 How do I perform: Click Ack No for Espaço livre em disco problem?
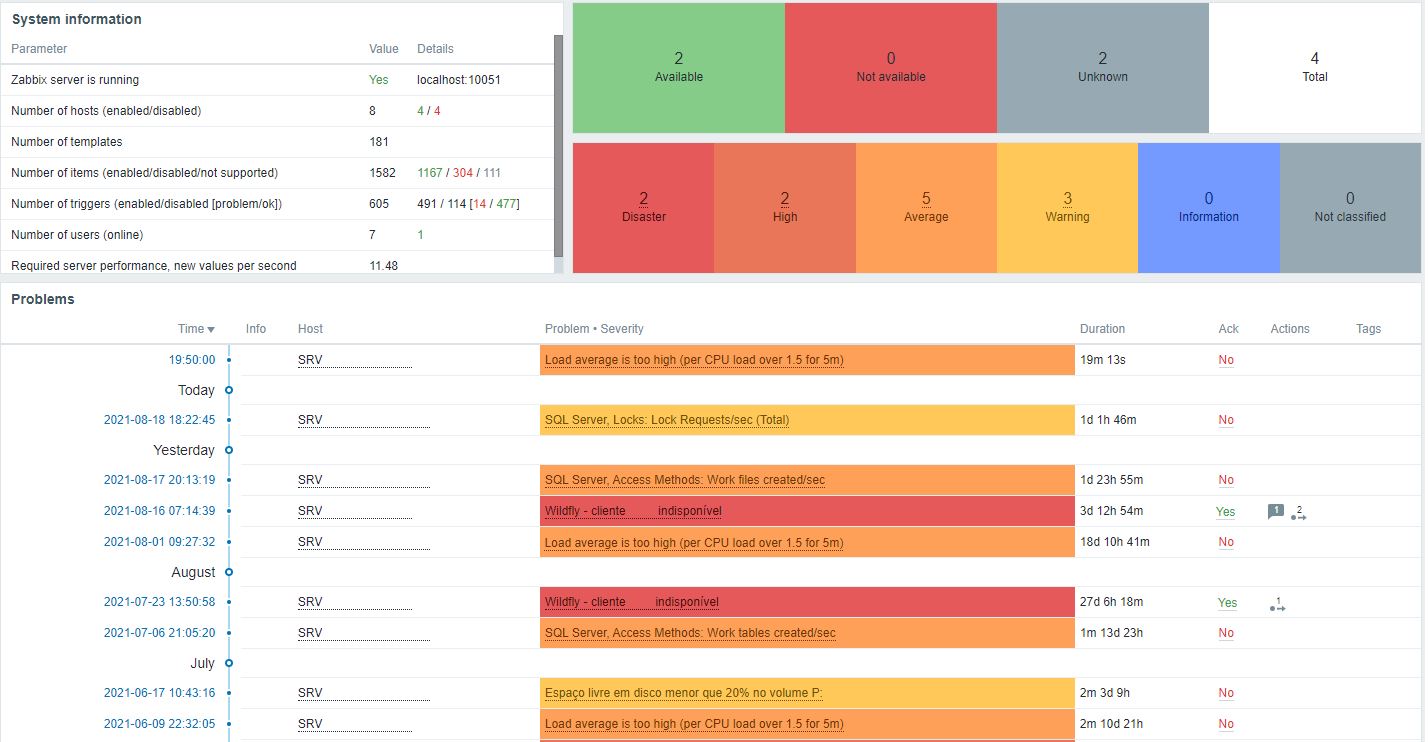(1226, 693)
